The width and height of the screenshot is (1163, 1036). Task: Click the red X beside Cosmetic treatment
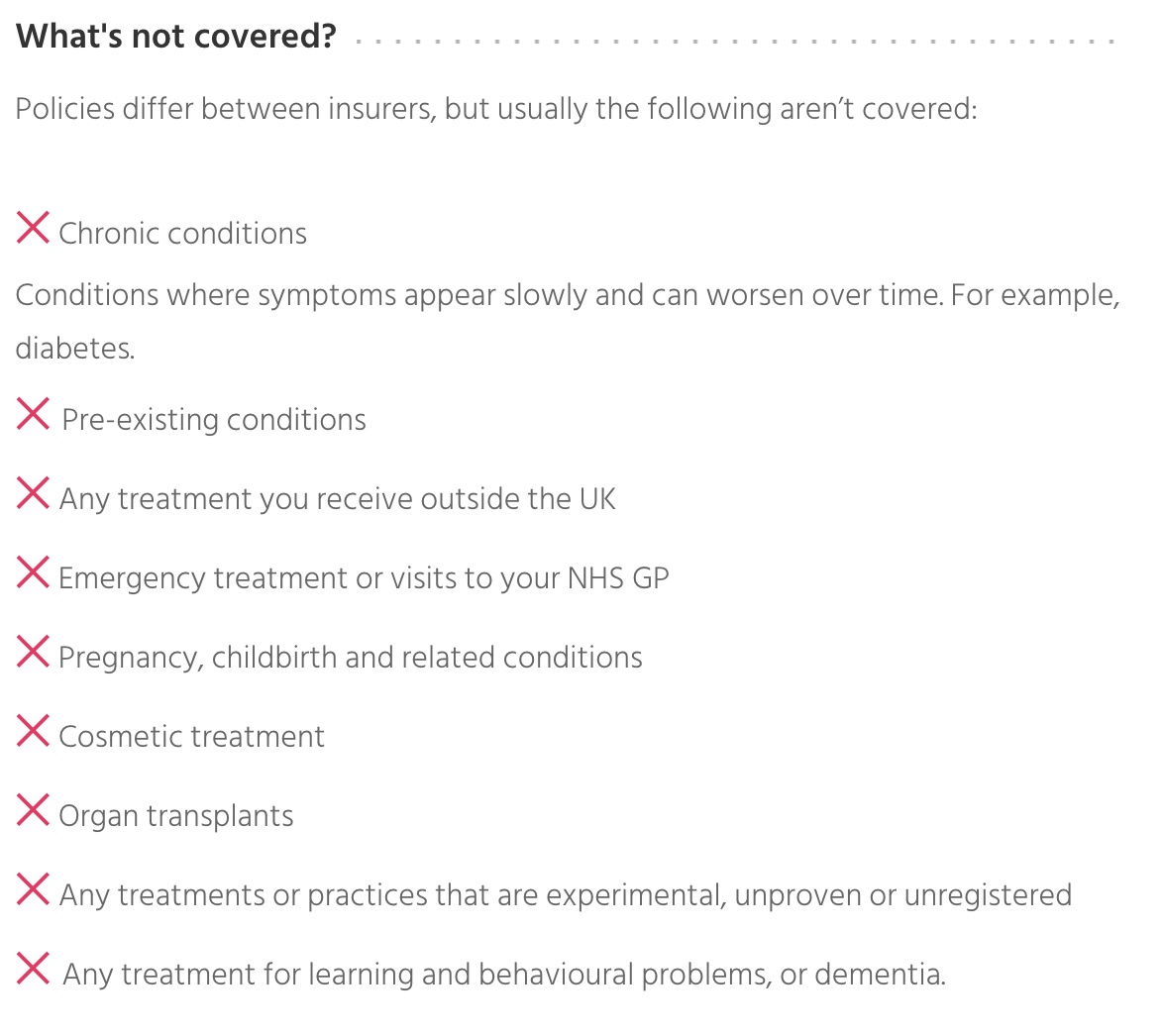click(x=33, y=730)
